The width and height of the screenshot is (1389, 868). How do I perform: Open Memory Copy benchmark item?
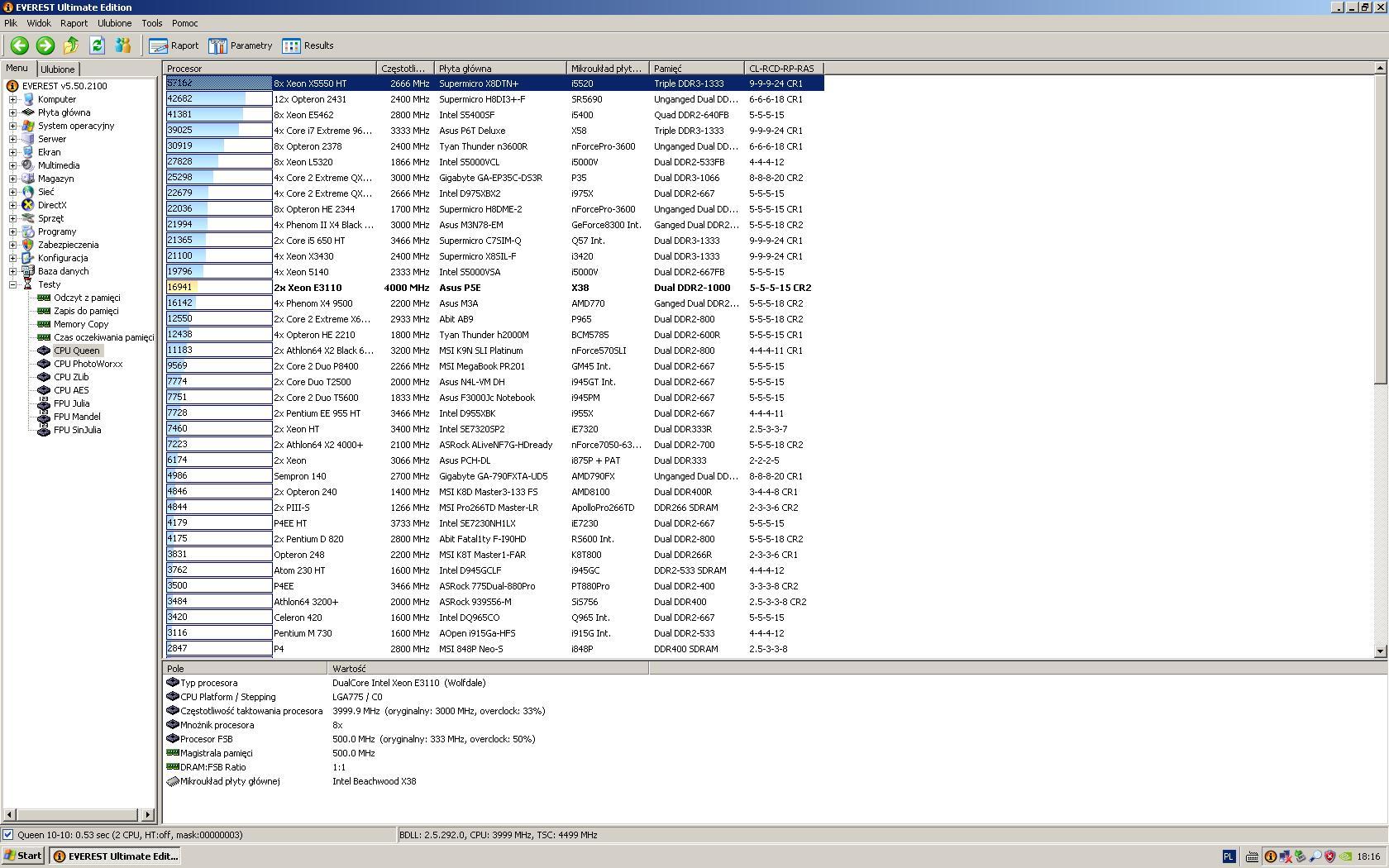click(x=81, y=324)
